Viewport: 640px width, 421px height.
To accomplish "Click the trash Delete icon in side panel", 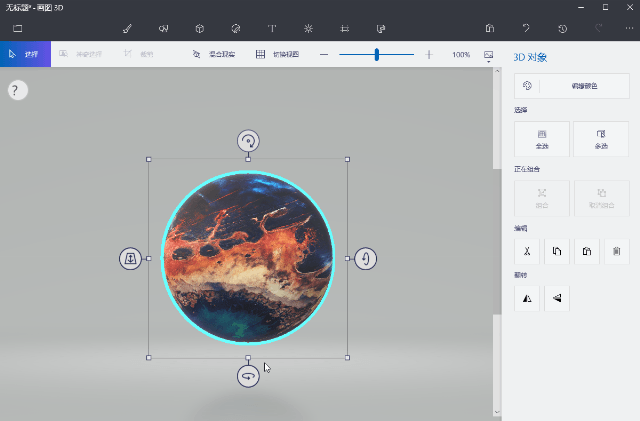I will 619,249.
